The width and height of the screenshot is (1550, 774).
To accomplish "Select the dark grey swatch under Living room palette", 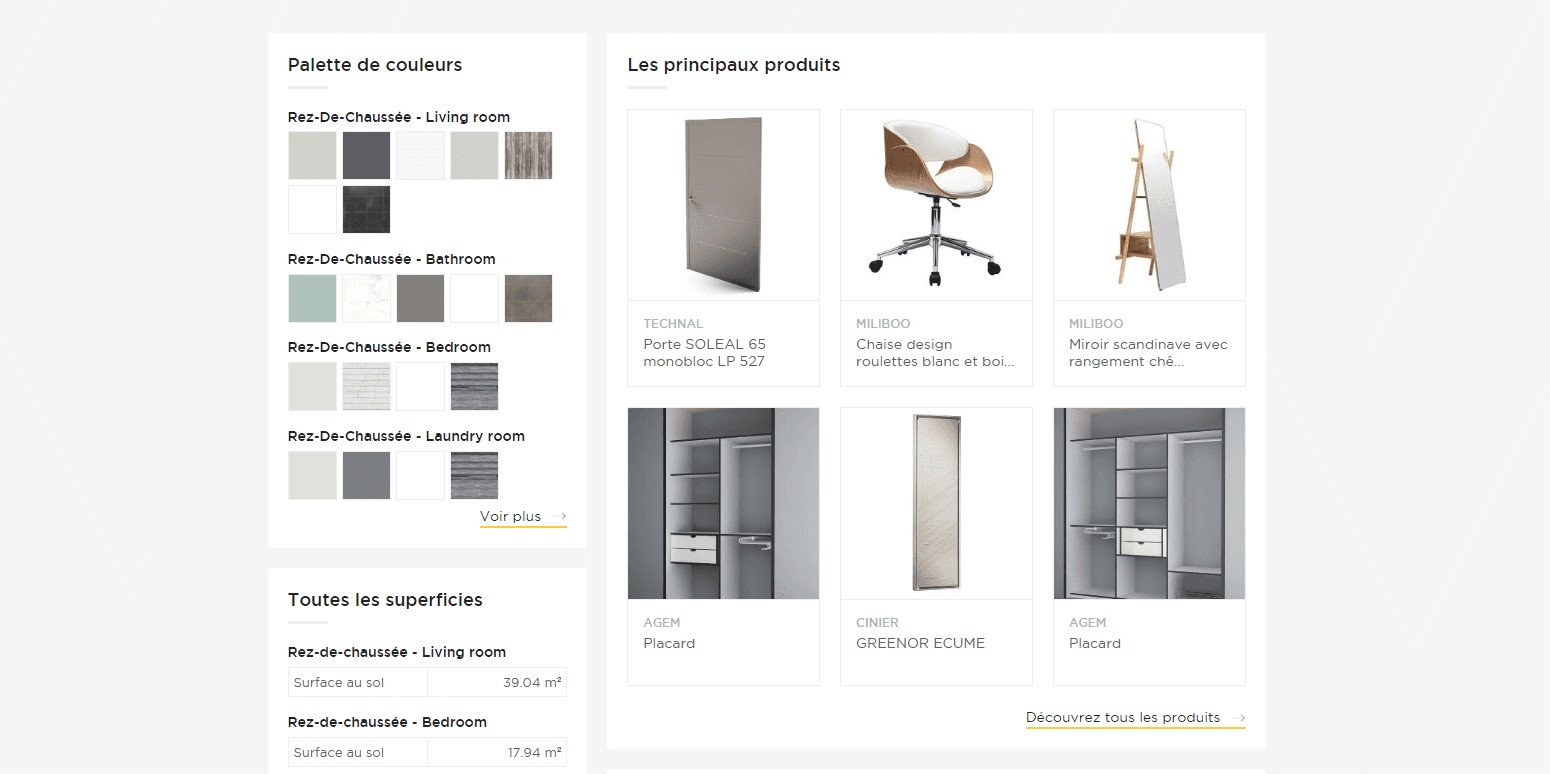I will [366, 155].
